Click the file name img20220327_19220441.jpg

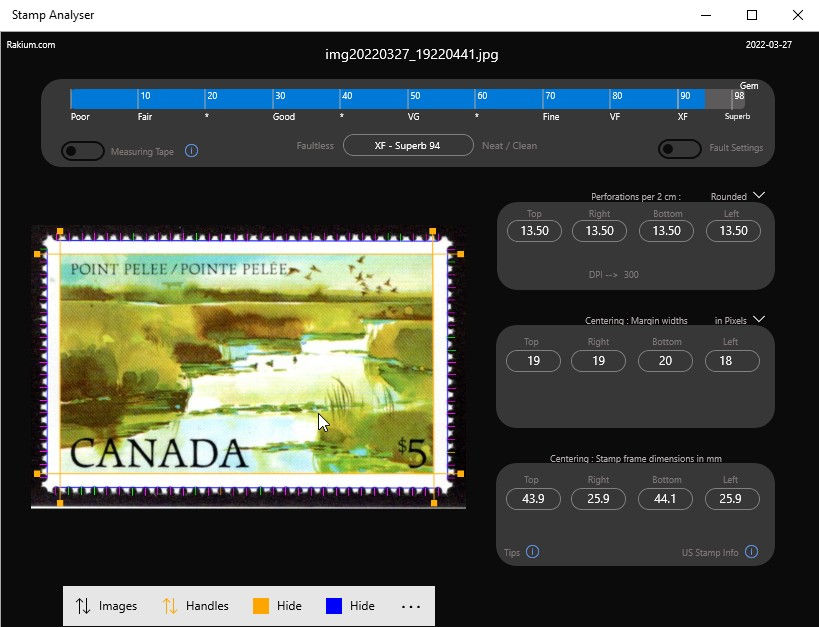412,54
